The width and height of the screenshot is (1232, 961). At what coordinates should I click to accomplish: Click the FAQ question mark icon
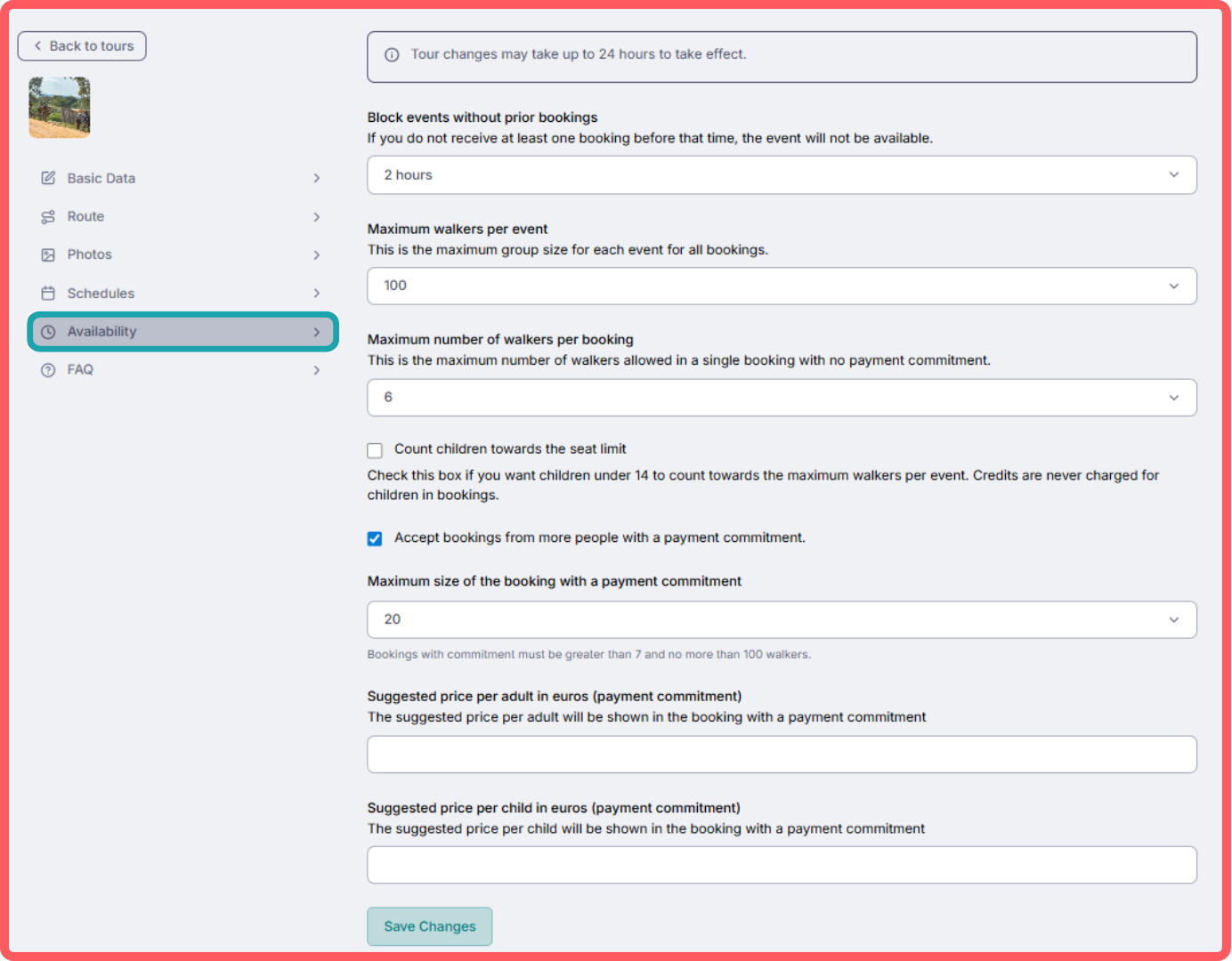point(48,370)
